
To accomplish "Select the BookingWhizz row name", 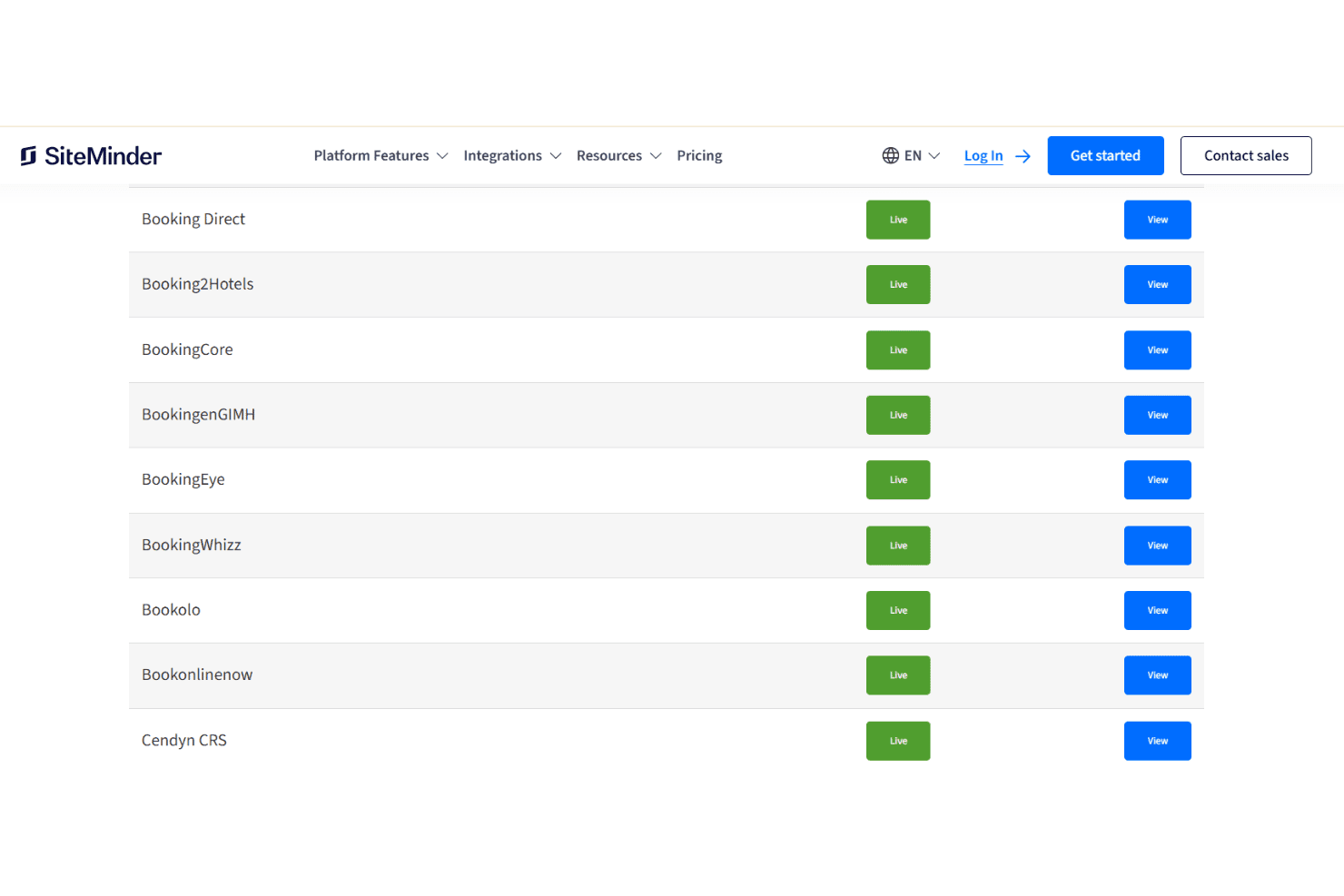I will tap(192, 545).
